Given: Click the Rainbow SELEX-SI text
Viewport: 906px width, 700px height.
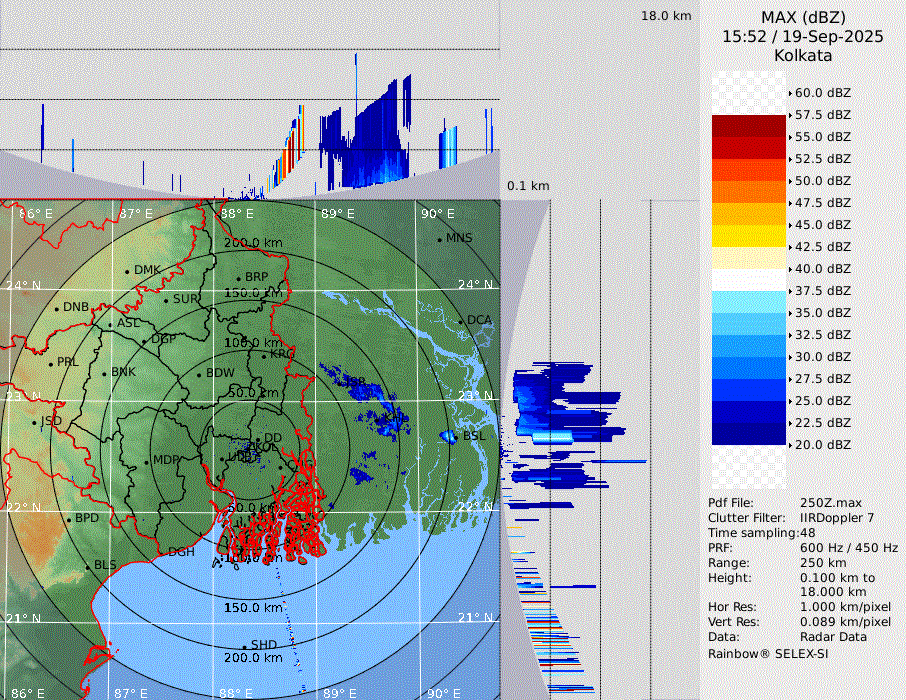Looking at the screenshot, I should click(768, 653).
